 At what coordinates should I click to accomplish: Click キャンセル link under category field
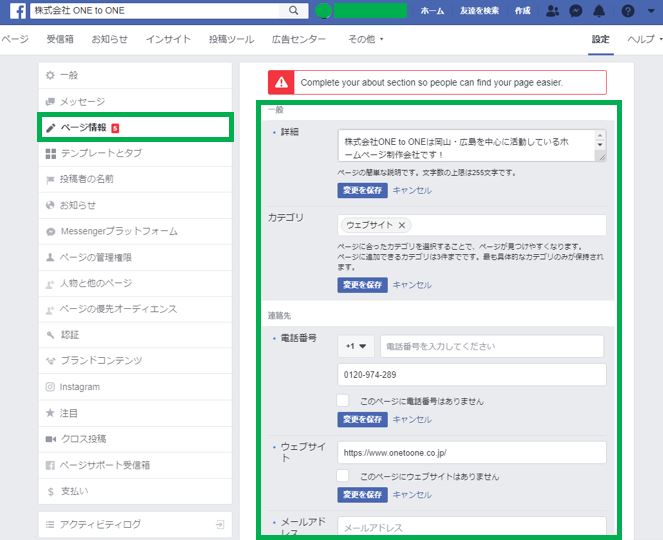(x=412, y=285)
